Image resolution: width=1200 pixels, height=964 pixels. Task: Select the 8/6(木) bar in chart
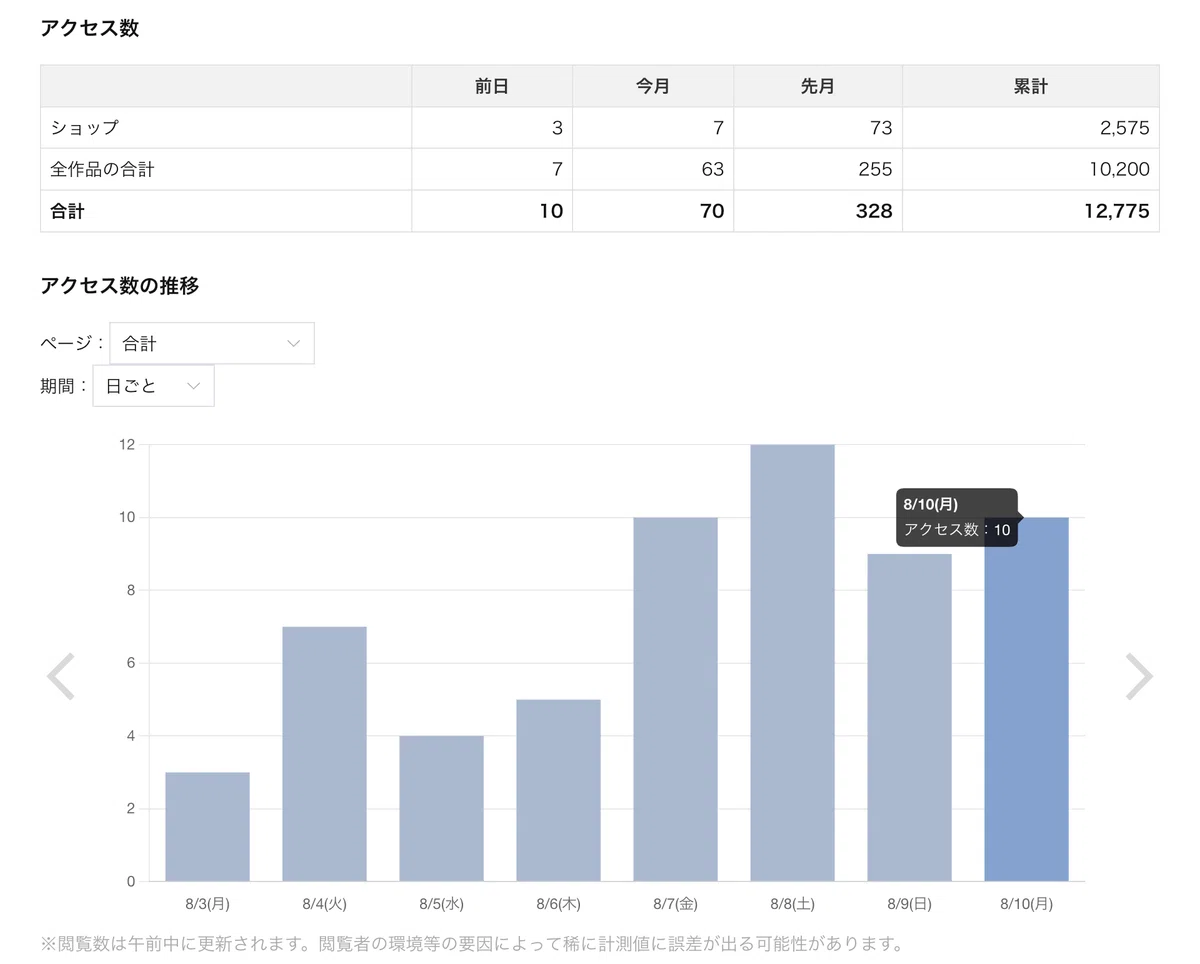click(558, 790)
